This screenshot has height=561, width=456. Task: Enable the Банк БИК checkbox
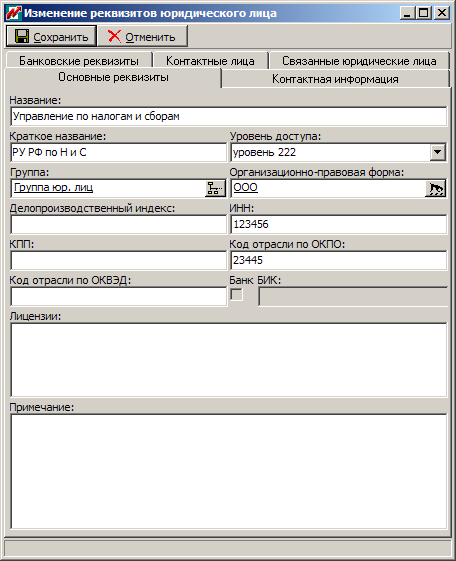pyautogui.click(x=236, y=295)
